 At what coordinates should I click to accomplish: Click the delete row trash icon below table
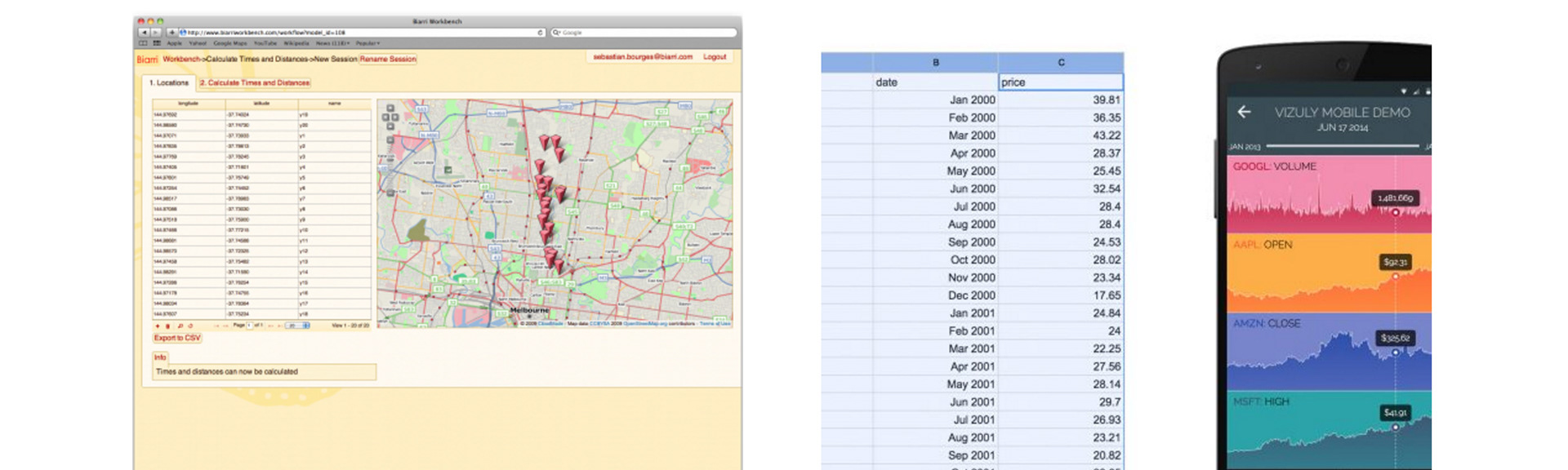pos(167,326)
